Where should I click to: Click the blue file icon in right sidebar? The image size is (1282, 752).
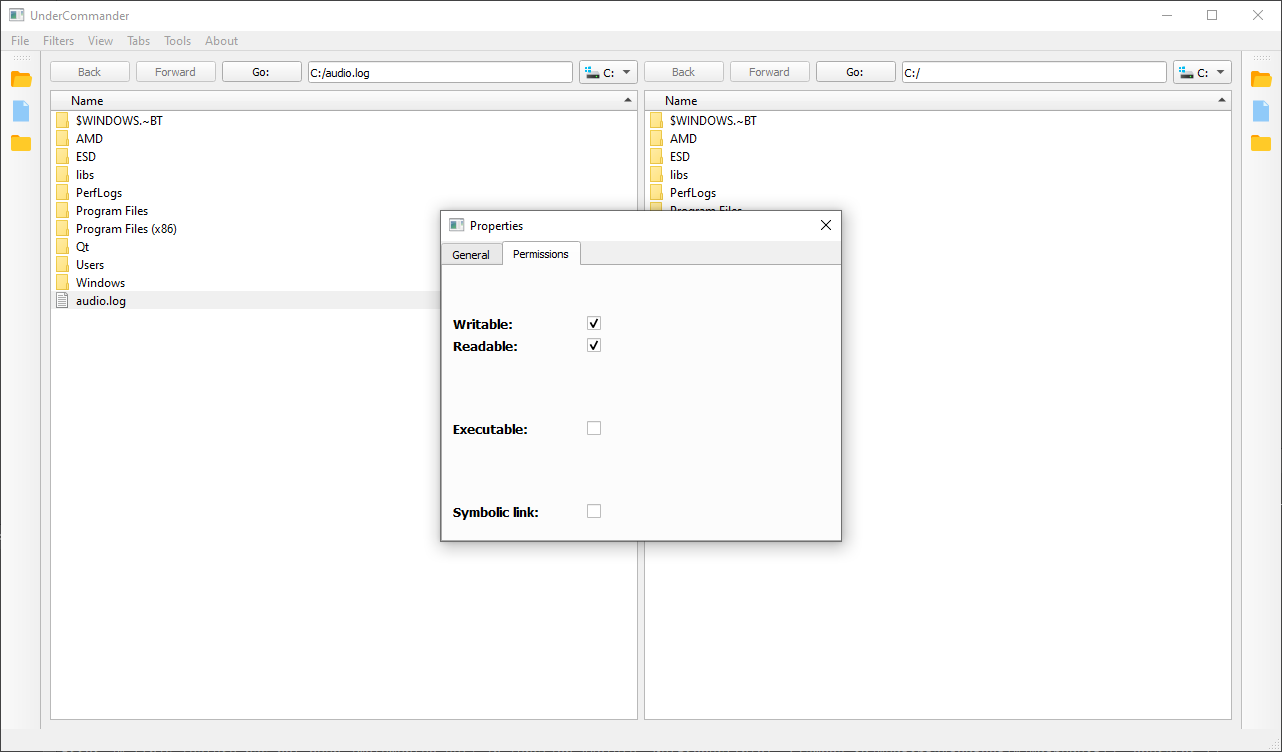(x=1261, y=111)
